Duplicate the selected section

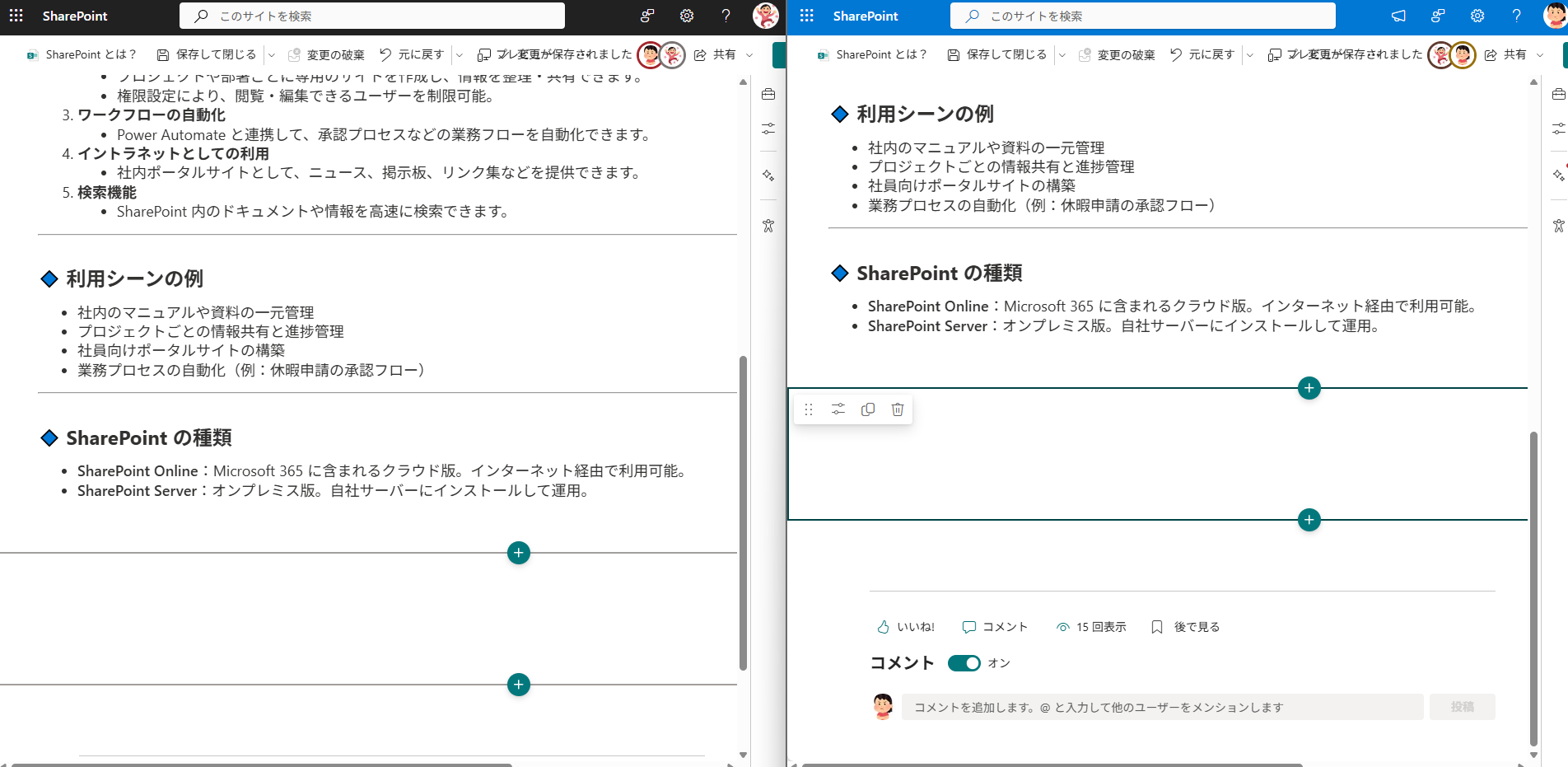(868, 409)
